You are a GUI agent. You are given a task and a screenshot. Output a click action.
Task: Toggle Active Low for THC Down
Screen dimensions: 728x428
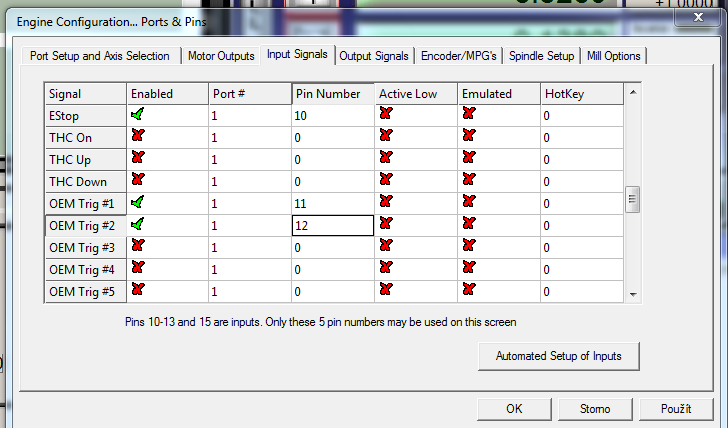point(386,179)
